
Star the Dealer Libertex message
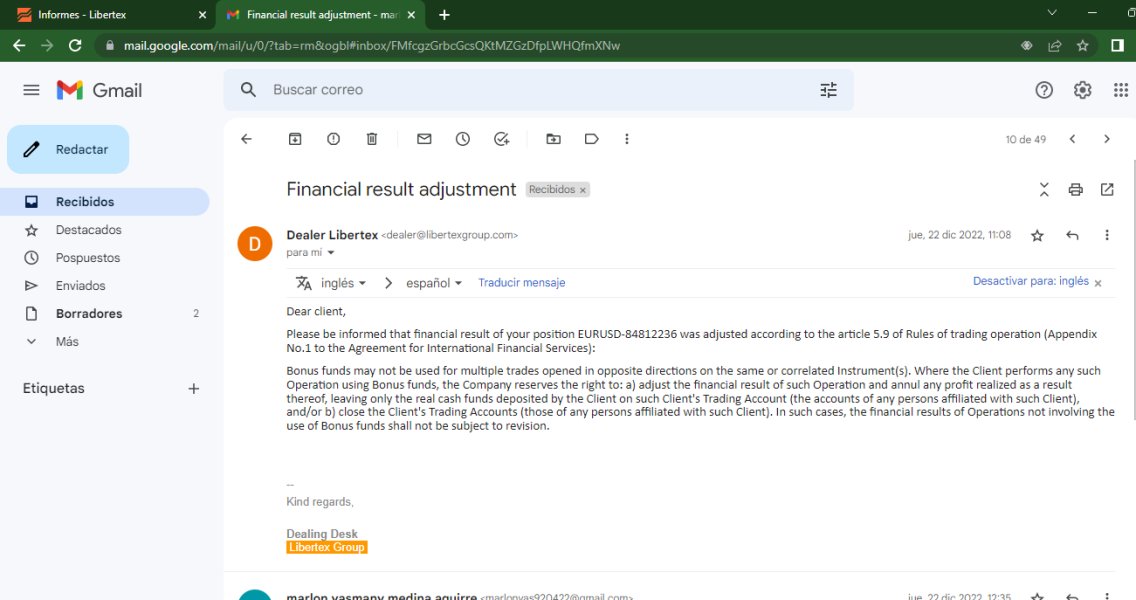click(x=1037, y=235)
